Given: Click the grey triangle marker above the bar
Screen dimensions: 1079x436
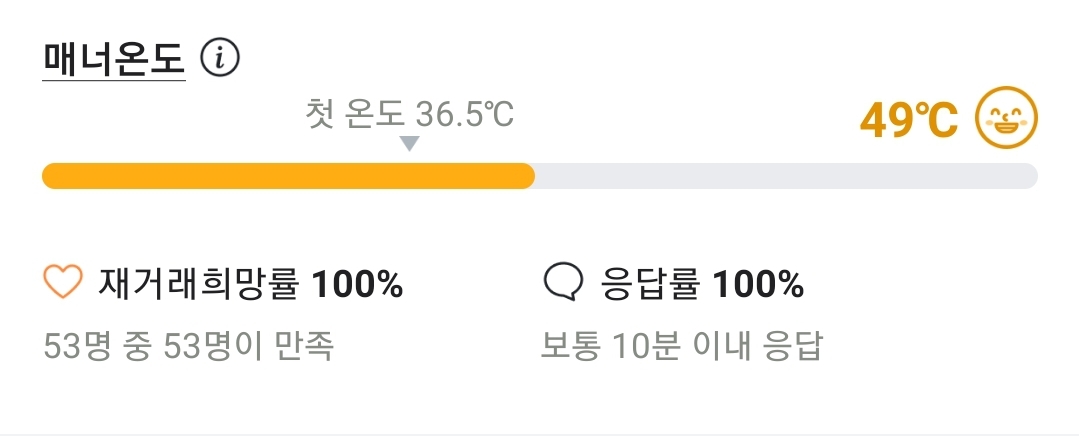Looking at the screenshot, I should point(409,143).
